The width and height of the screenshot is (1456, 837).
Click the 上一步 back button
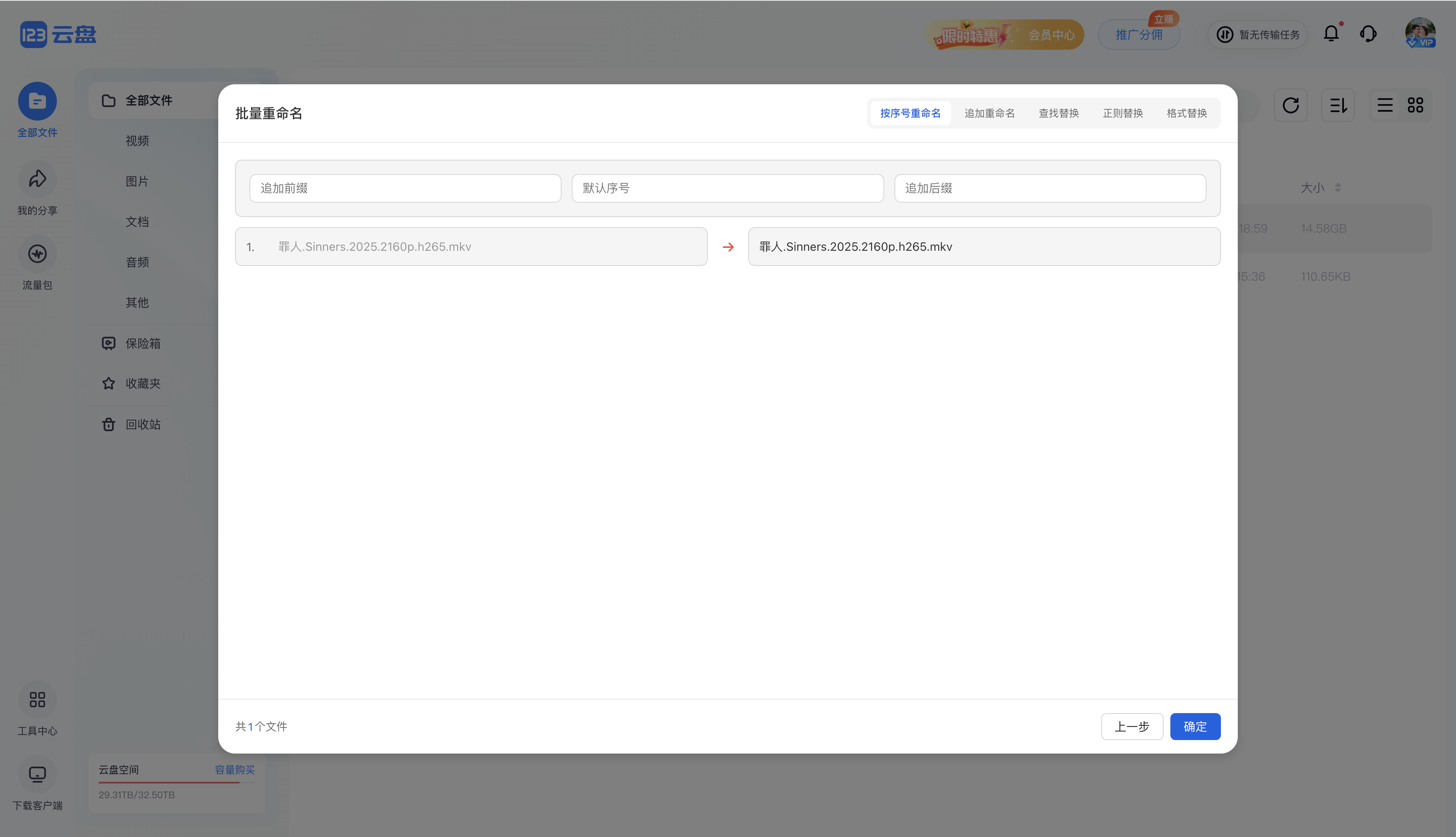(x=1131, y=727)
